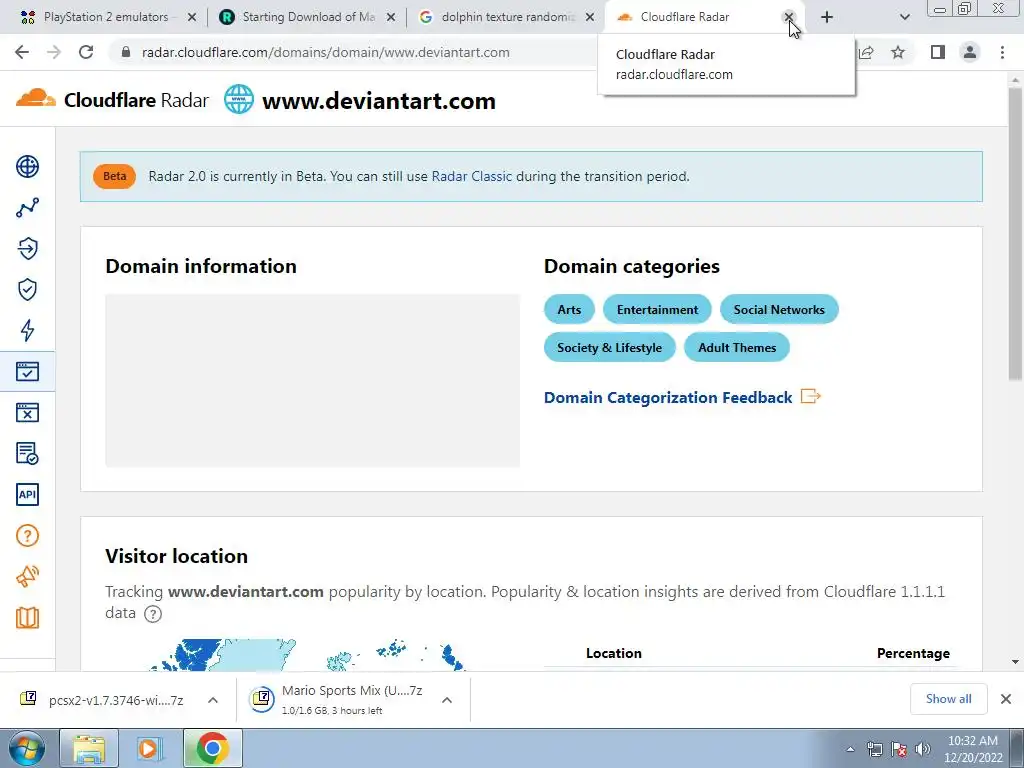Click the orange megaphone announcements icon
Image resolution: width=1024 pixels, height=768 pixels.
click(x=27, y=576)
